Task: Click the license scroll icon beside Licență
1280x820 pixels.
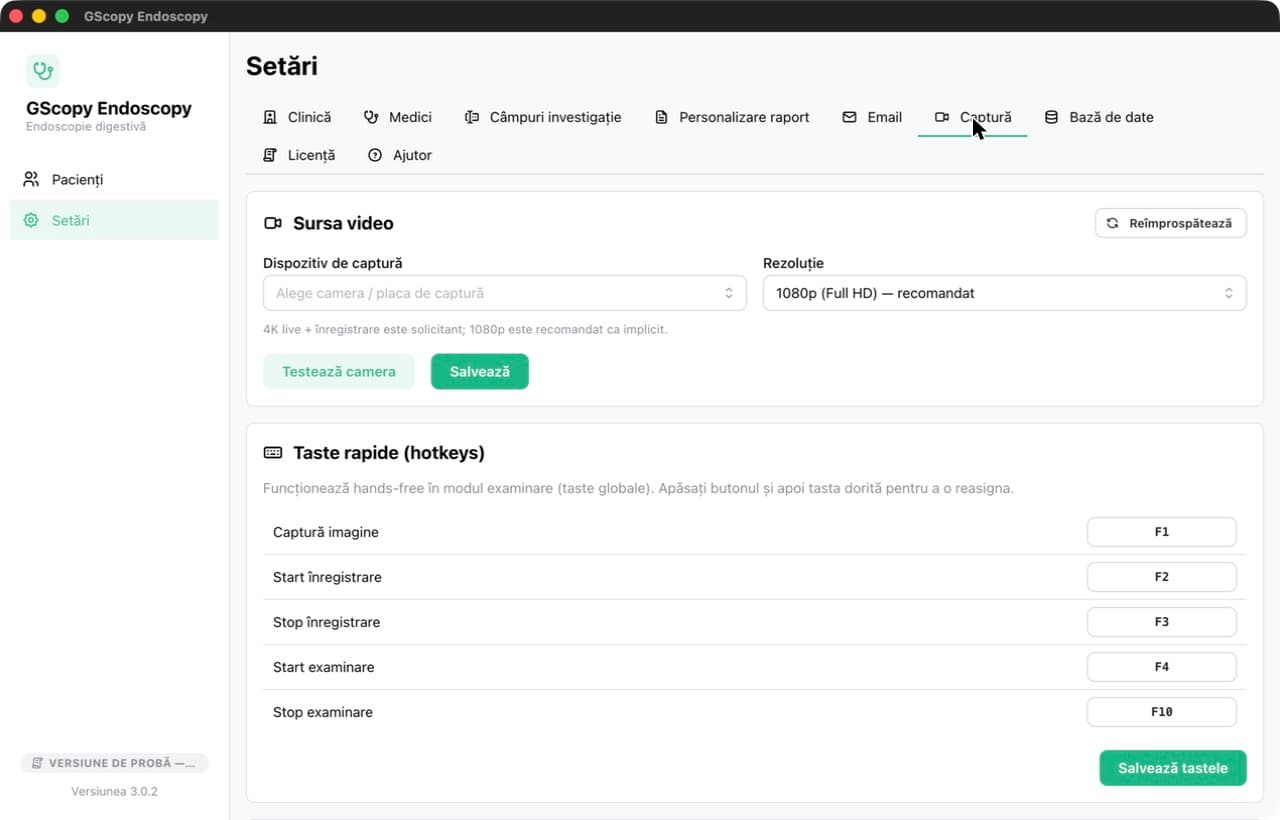Action: click(270, 155)
